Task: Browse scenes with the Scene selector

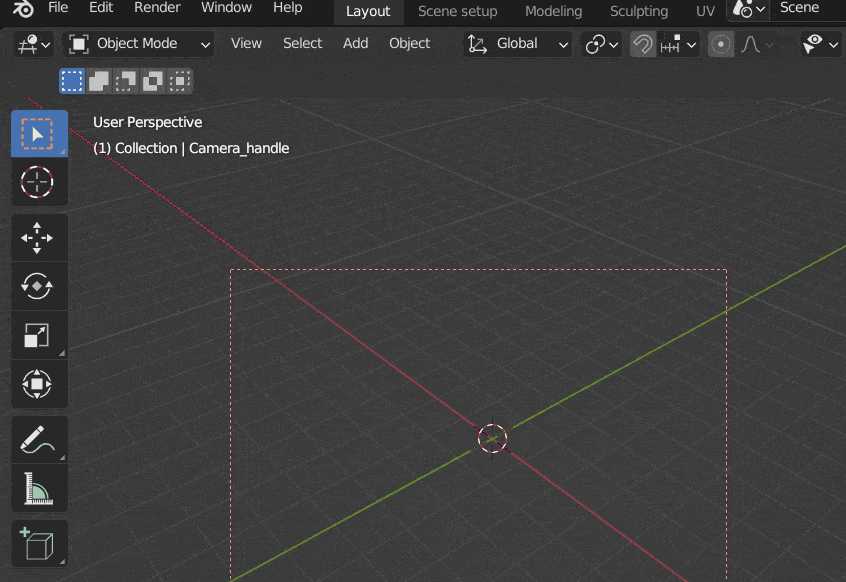Action: [x=746, y=8]
